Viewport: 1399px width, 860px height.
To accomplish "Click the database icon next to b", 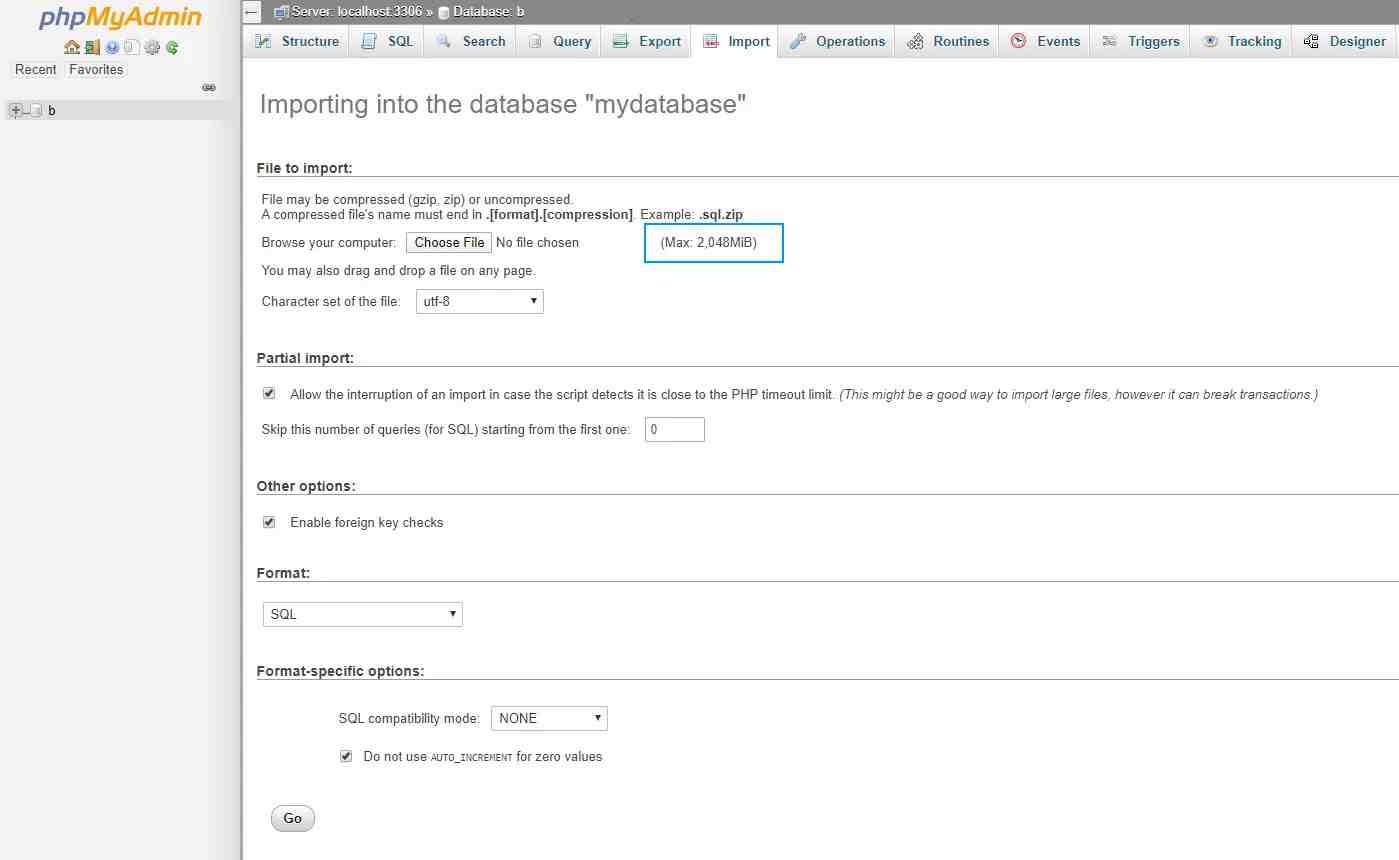I will [x=36, y=111].
